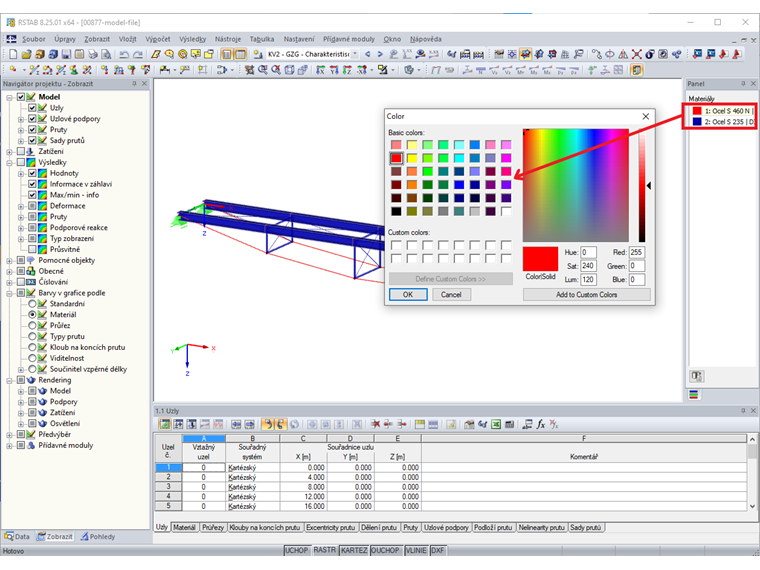Open the Výpočet menu
The height and width of the screenshot is (570, 760).
(x=158, y=39)
